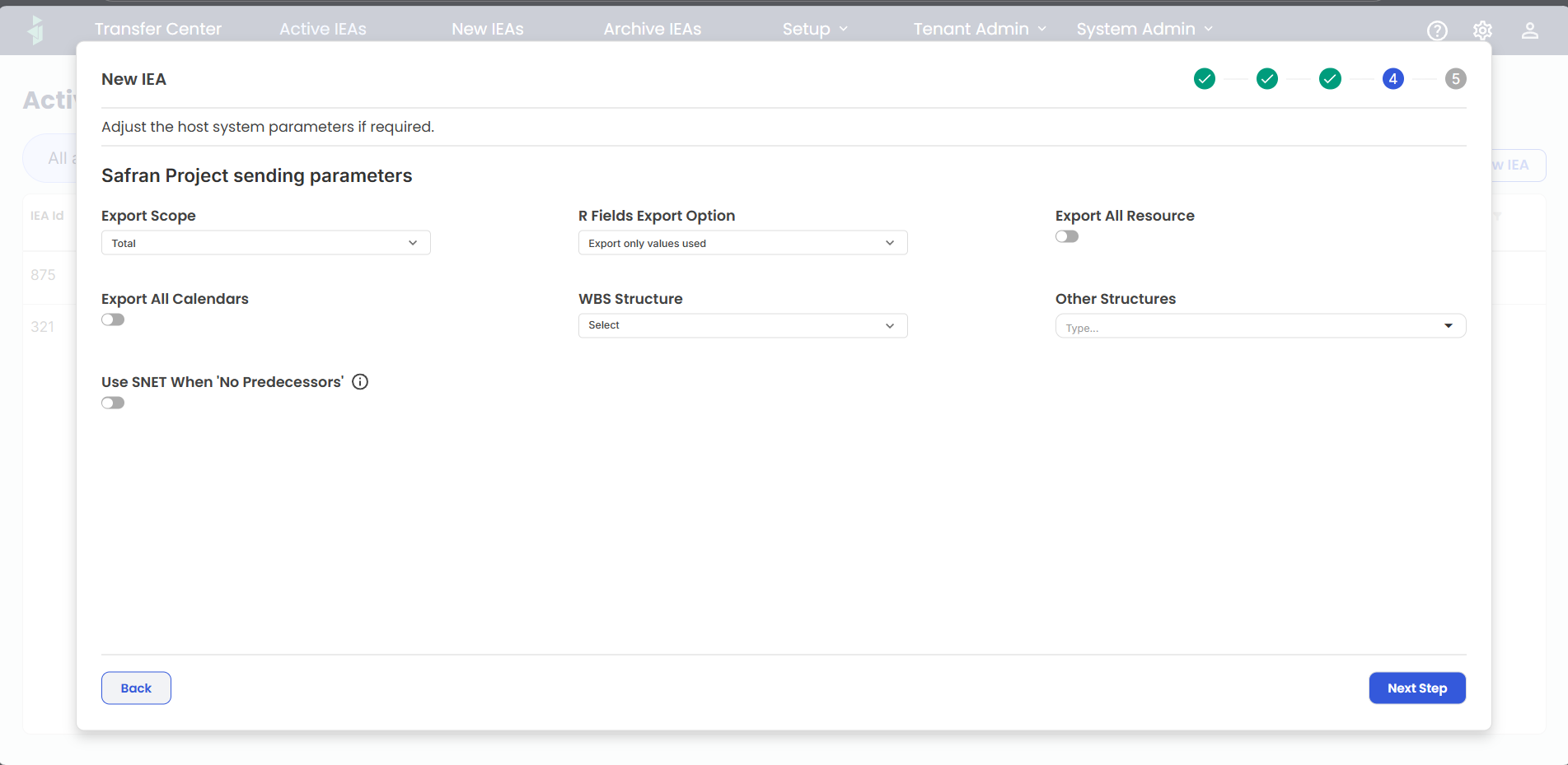Click the Back button
This screenshot has width=1568, height=765.
pyautogui.click(x=136, y=688)
